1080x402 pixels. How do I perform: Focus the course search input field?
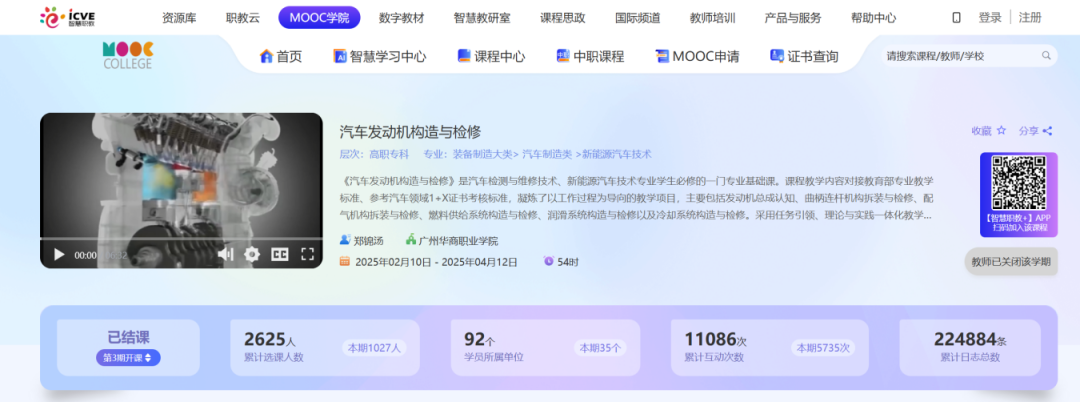[x=960, y=56]
